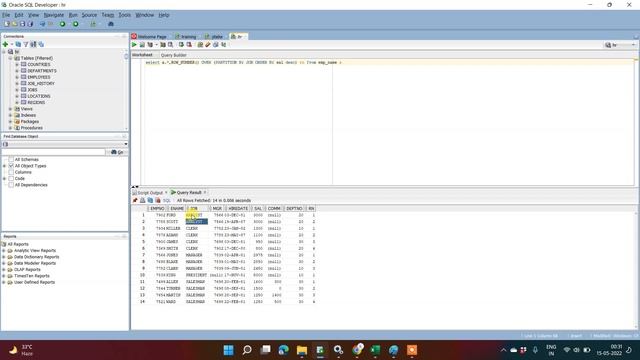This screenshot has width=640, height=360.
Task: Open the hr connection dropdown at worksheet right
Action: point(633,45)
